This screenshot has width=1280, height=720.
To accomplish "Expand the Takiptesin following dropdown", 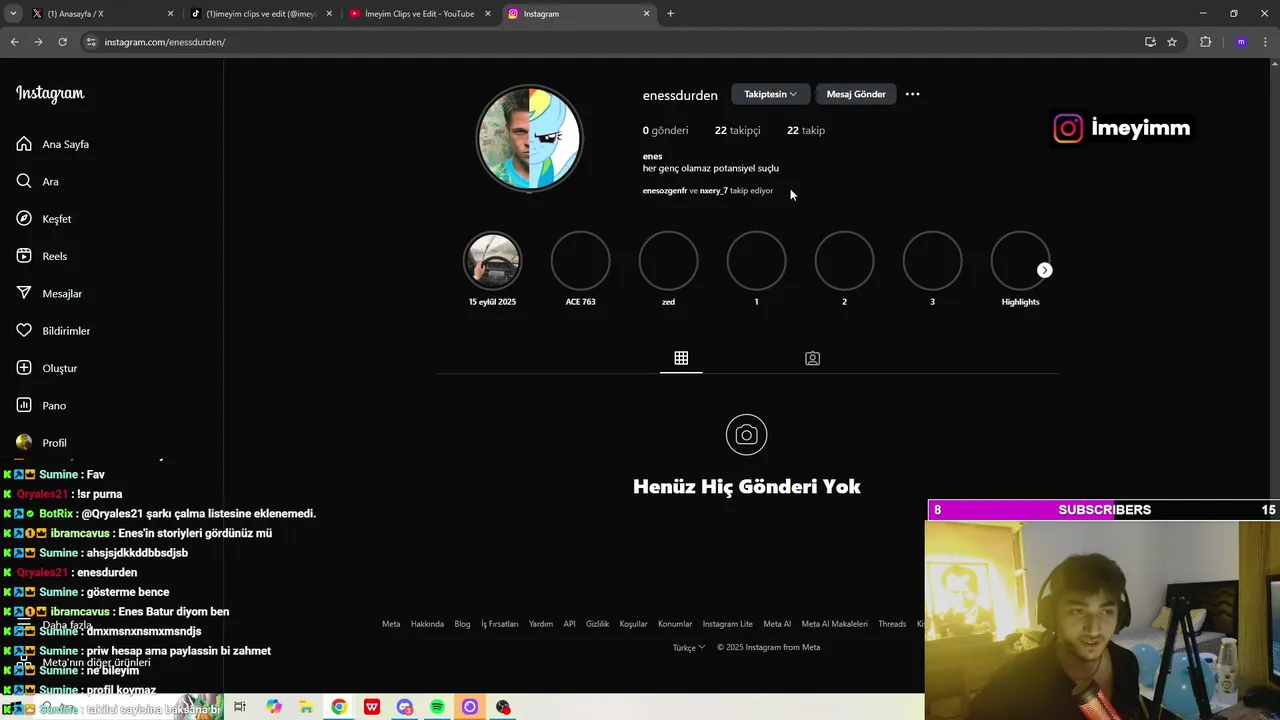I will click(x=770, y=94).
